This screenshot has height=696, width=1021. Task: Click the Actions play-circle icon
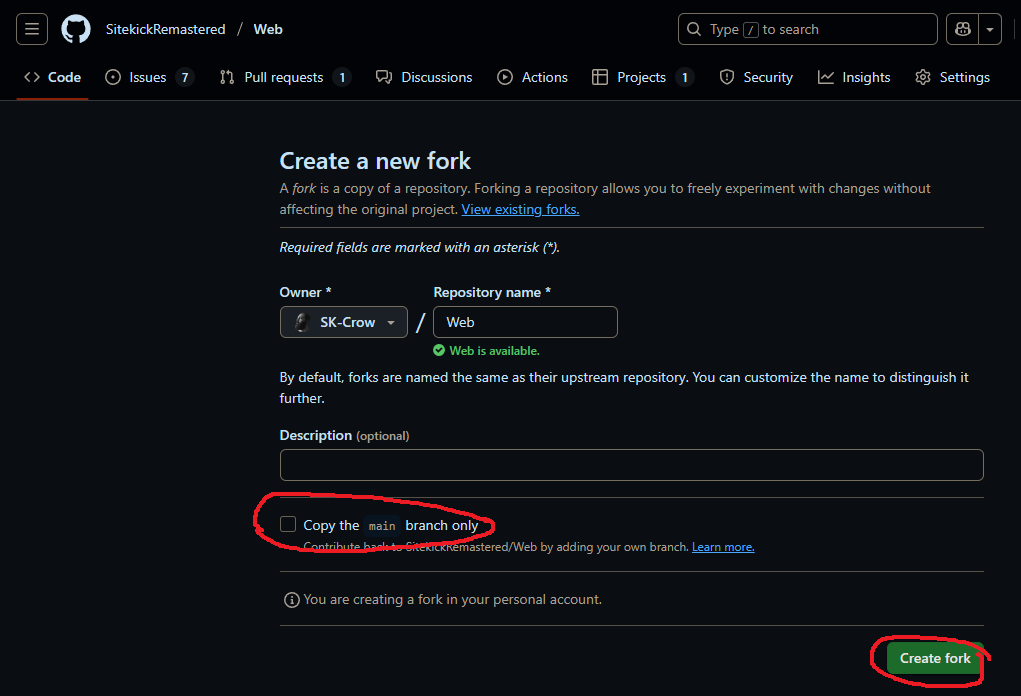(x=505, y=77)
